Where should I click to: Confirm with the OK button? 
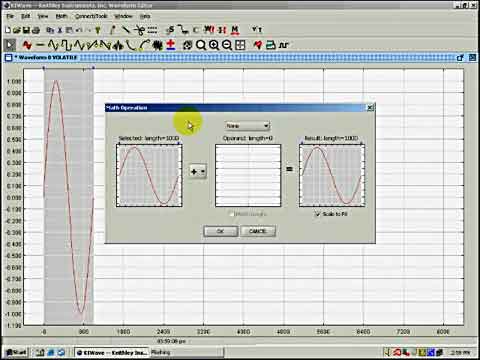pyautogui.click(x=221, y=231)
